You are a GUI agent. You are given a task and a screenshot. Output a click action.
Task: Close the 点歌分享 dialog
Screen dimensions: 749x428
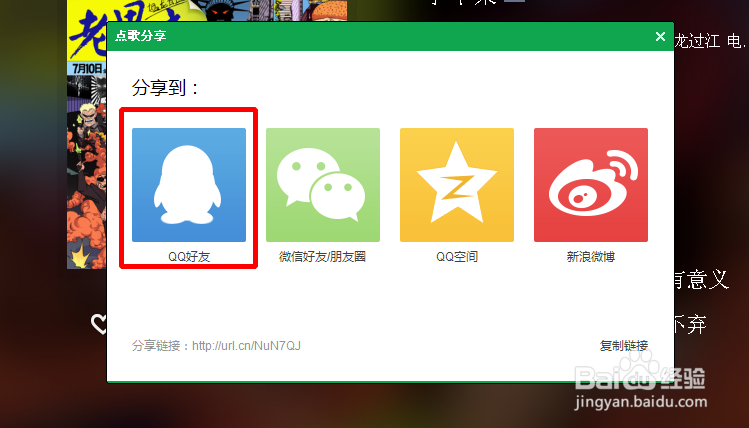click(x=660, y=36)
